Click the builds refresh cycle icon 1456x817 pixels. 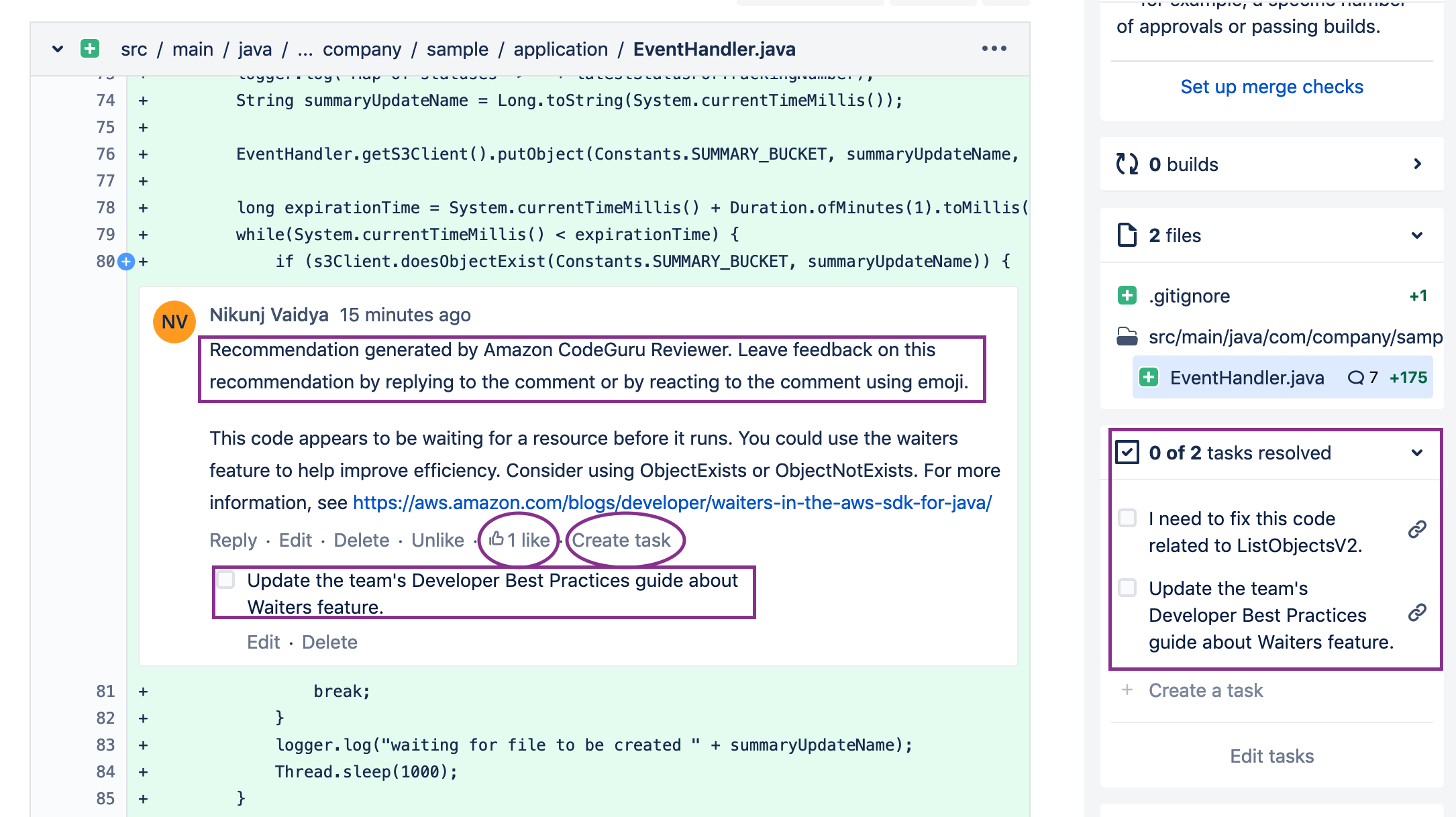click(x=1127, y=164)
